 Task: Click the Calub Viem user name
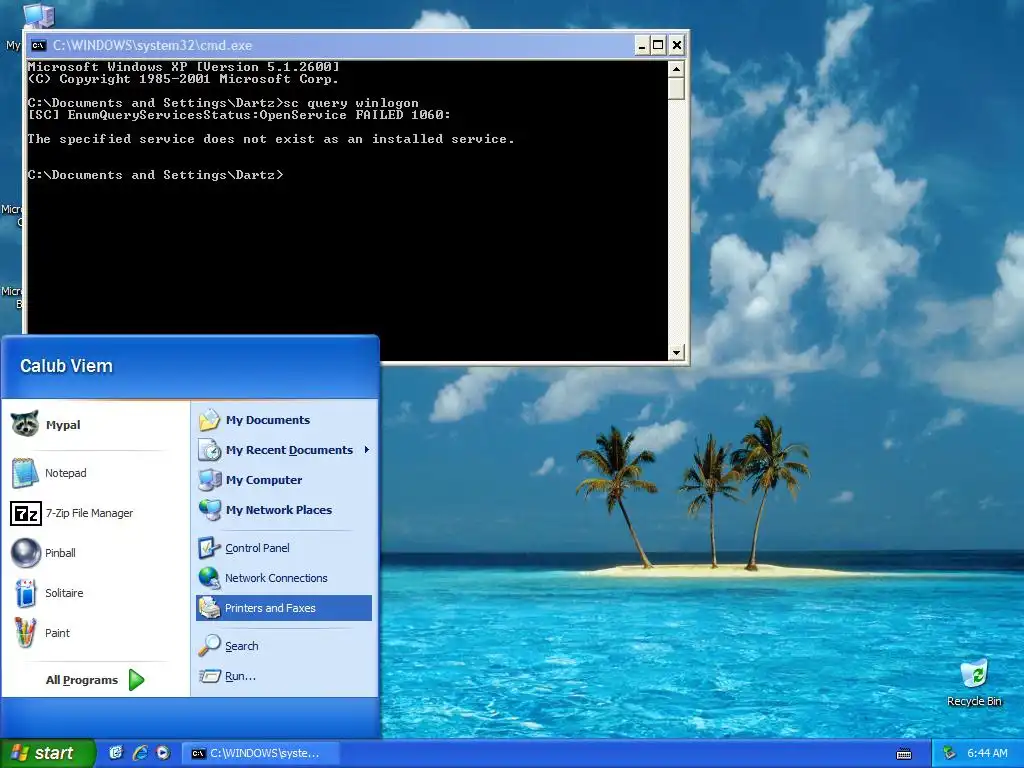pos(66,366)
